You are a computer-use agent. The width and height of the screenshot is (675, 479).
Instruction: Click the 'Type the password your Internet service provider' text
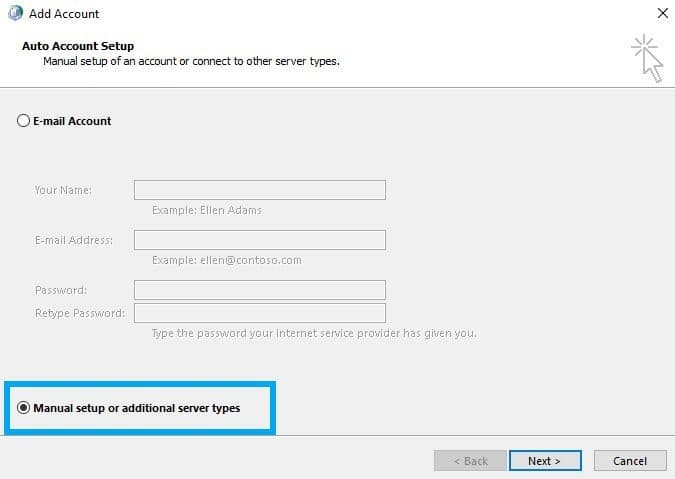tap(314, 333)
